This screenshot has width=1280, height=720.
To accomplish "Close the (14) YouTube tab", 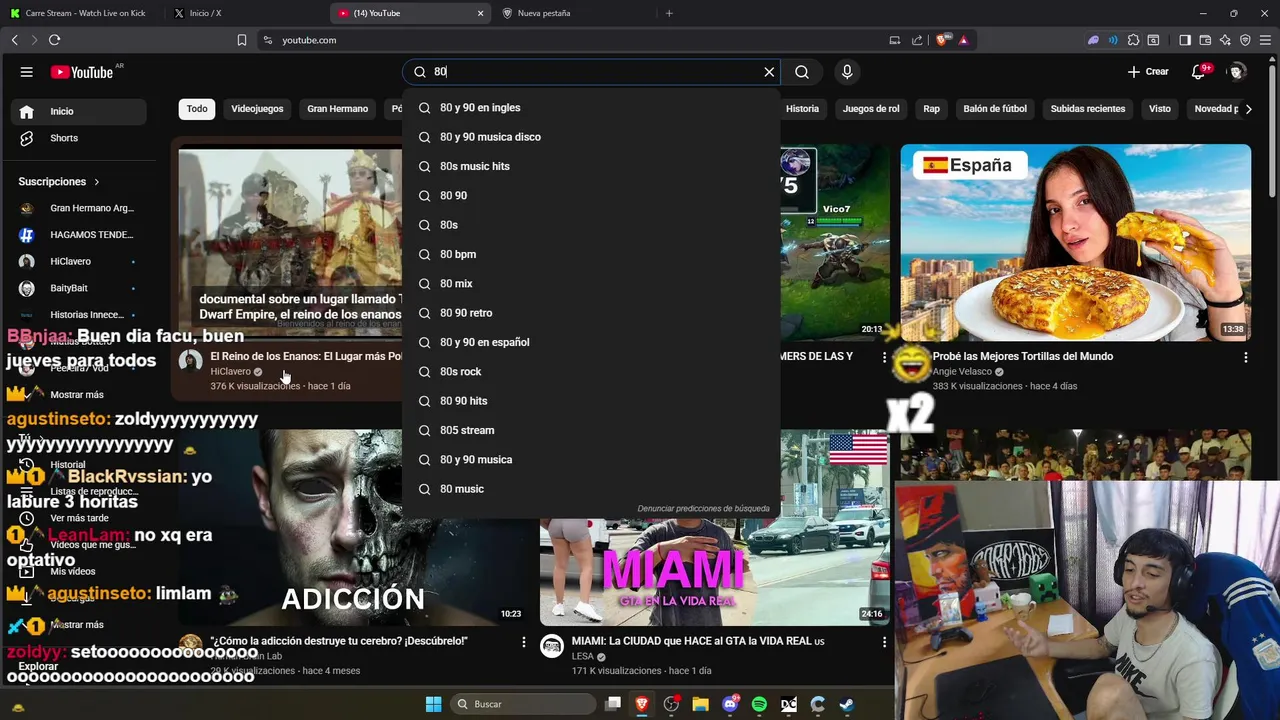I will (480, 13).
